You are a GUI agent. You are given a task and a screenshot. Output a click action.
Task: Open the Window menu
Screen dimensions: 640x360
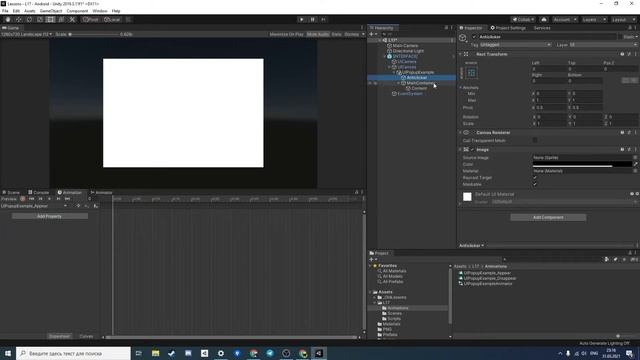pos(100,11)
